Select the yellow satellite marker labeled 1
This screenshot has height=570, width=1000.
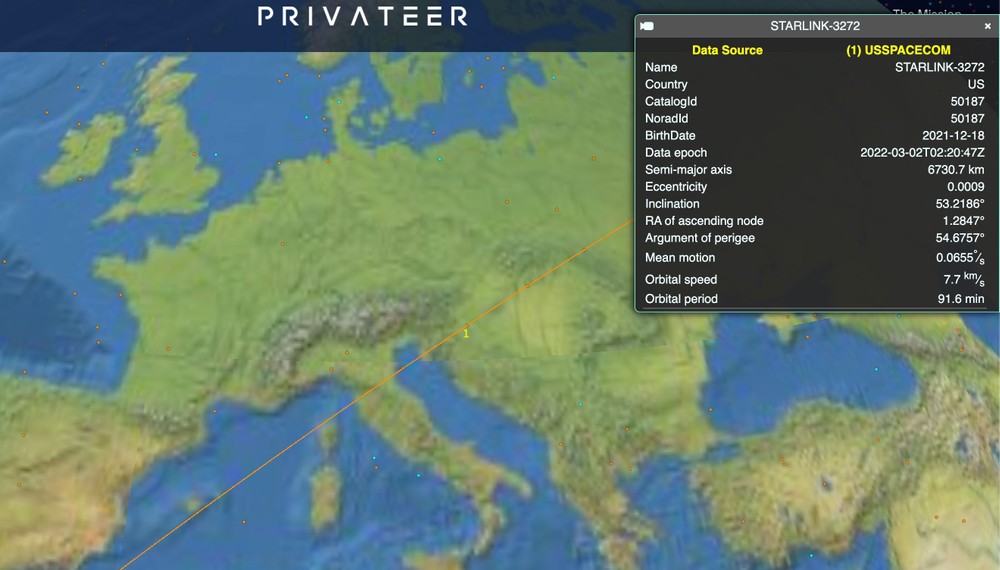466,334
